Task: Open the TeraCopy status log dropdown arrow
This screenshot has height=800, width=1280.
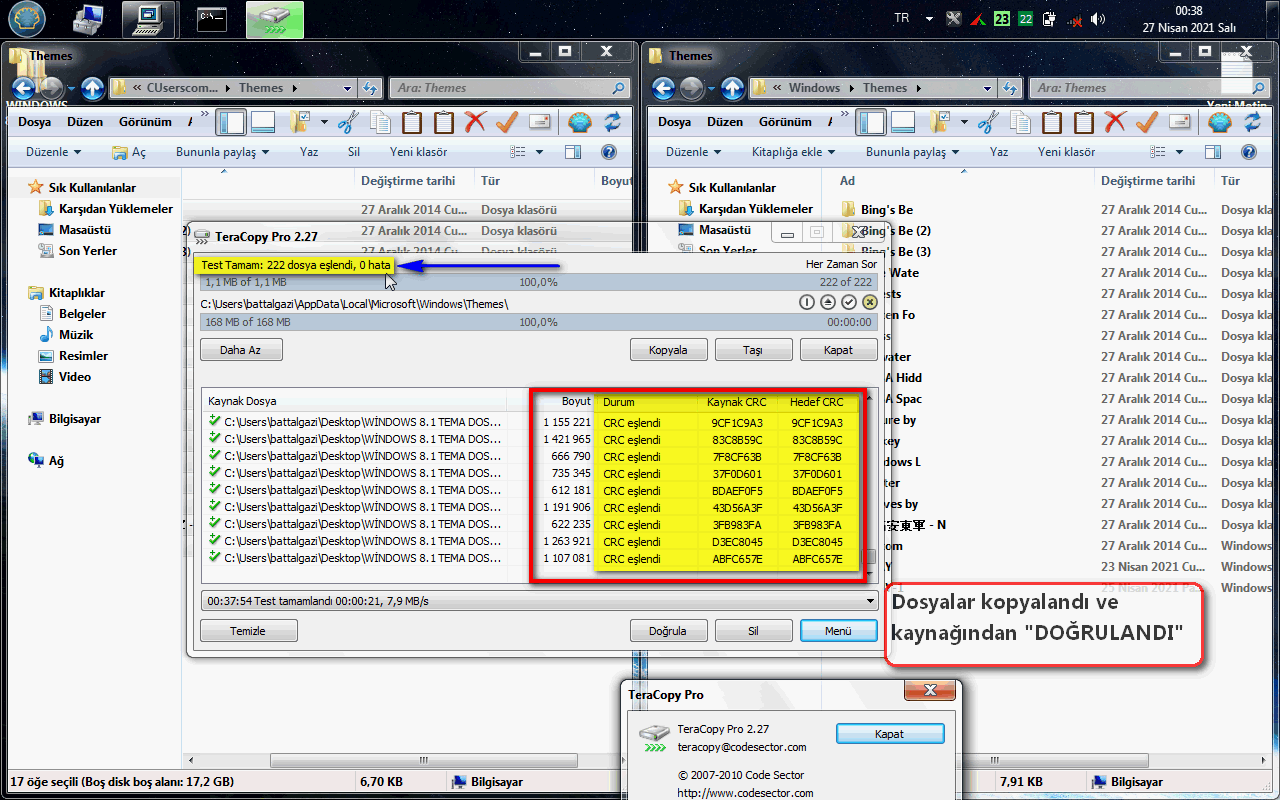Action: tap(870, 601)
